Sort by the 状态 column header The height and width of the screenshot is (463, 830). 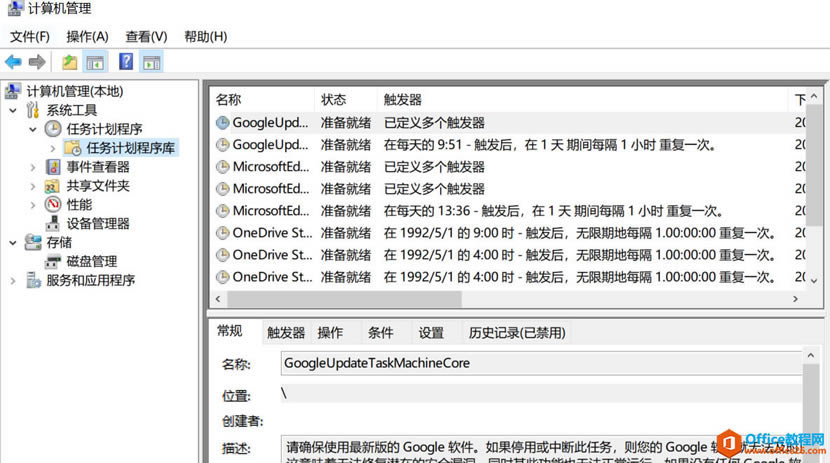tap(346, 99)
